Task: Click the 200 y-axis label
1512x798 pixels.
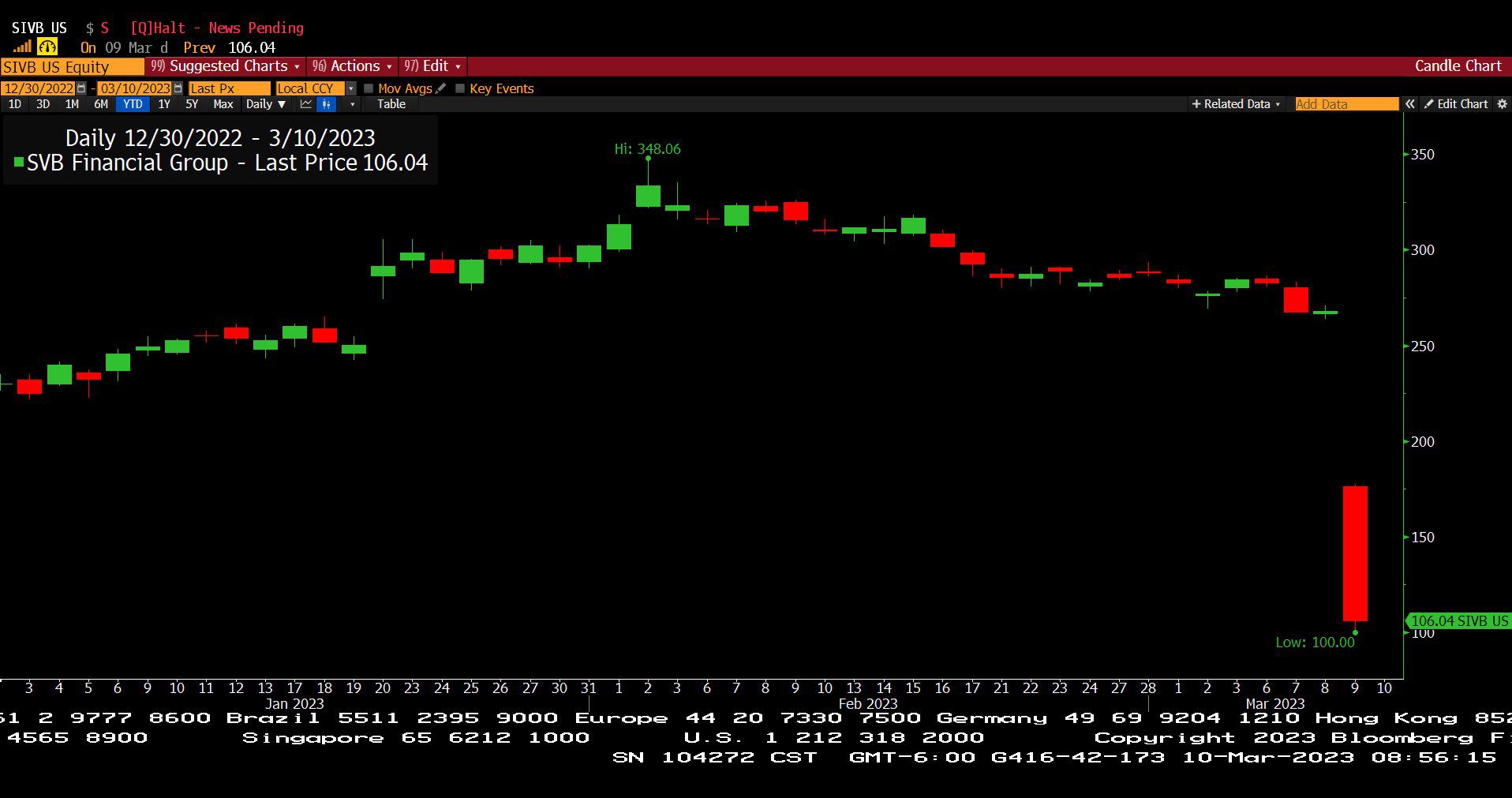Action: (x=1423, y=442)
